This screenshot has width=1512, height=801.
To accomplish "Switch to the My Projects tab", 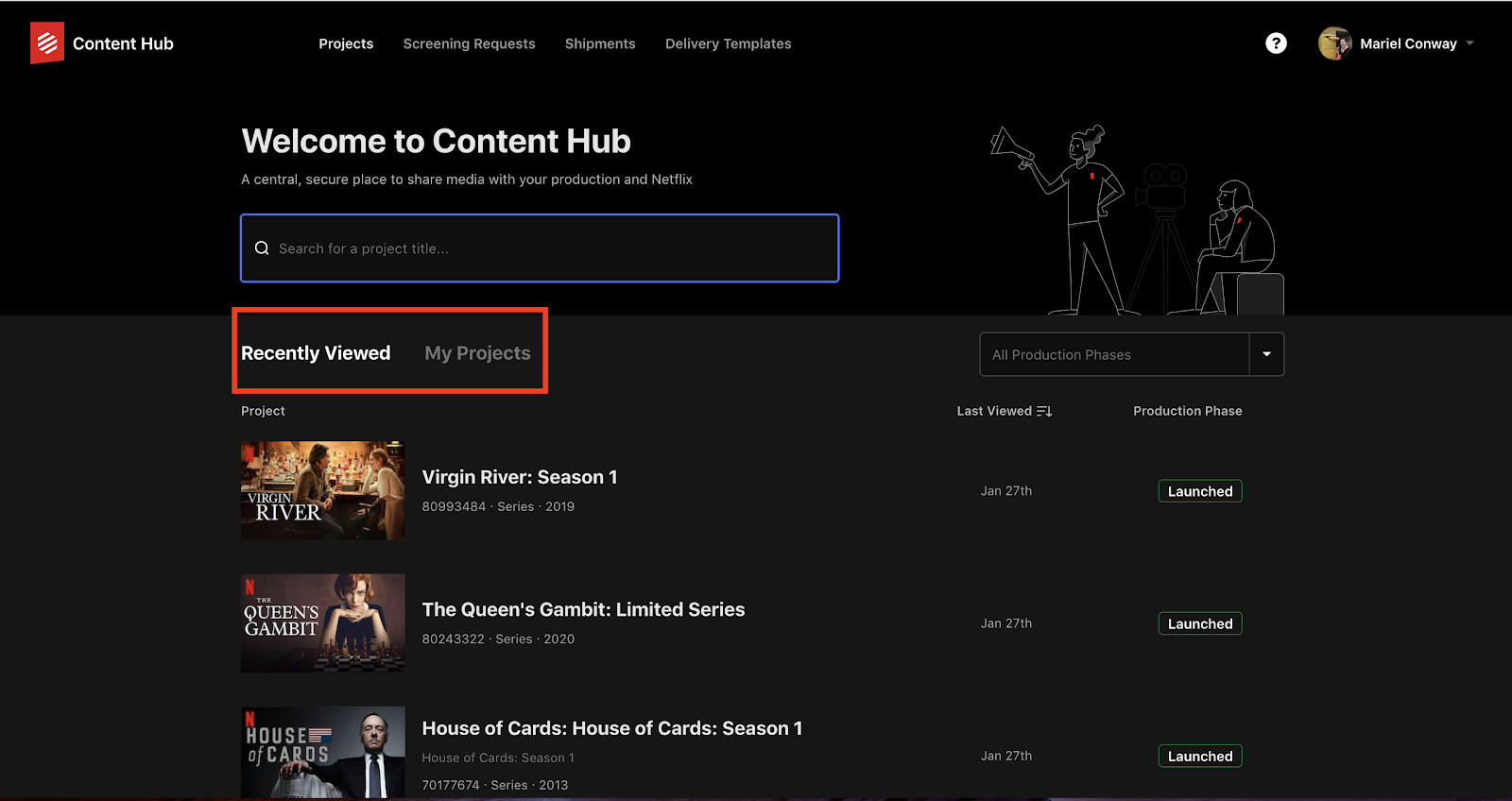I will point(477,353).
